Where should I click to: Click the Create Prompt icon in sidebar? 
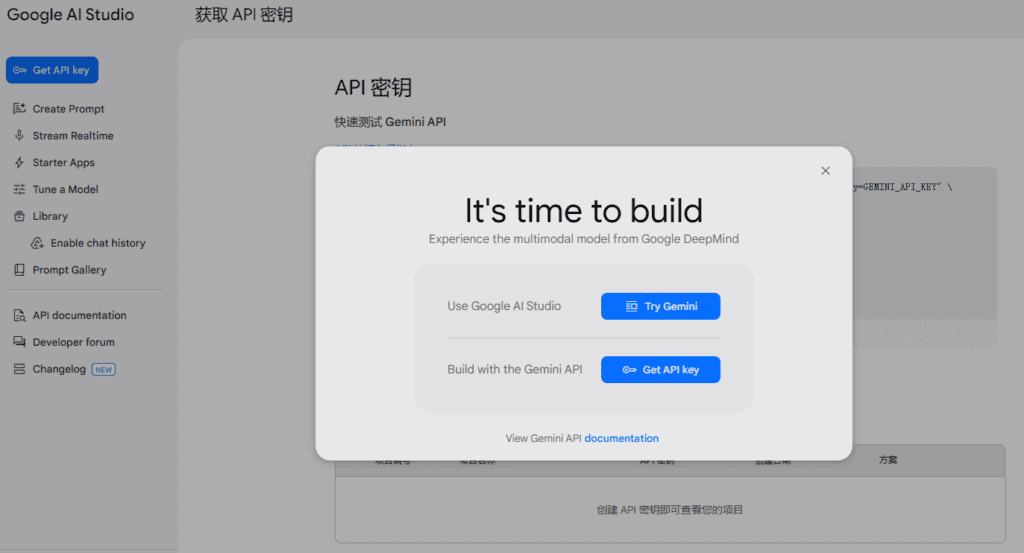pyautogui.click(x=19, y=109)
